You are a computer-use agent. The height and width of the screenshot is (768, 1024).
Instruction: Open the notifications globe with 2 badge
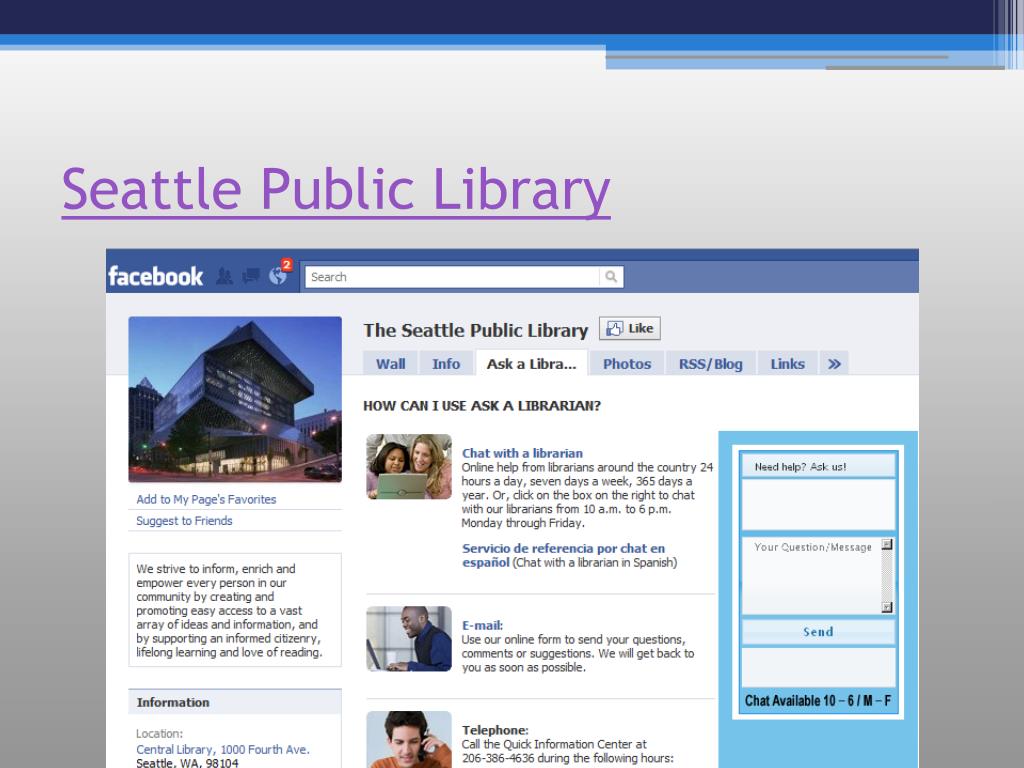pyautogui.click(x=279, y=274)
